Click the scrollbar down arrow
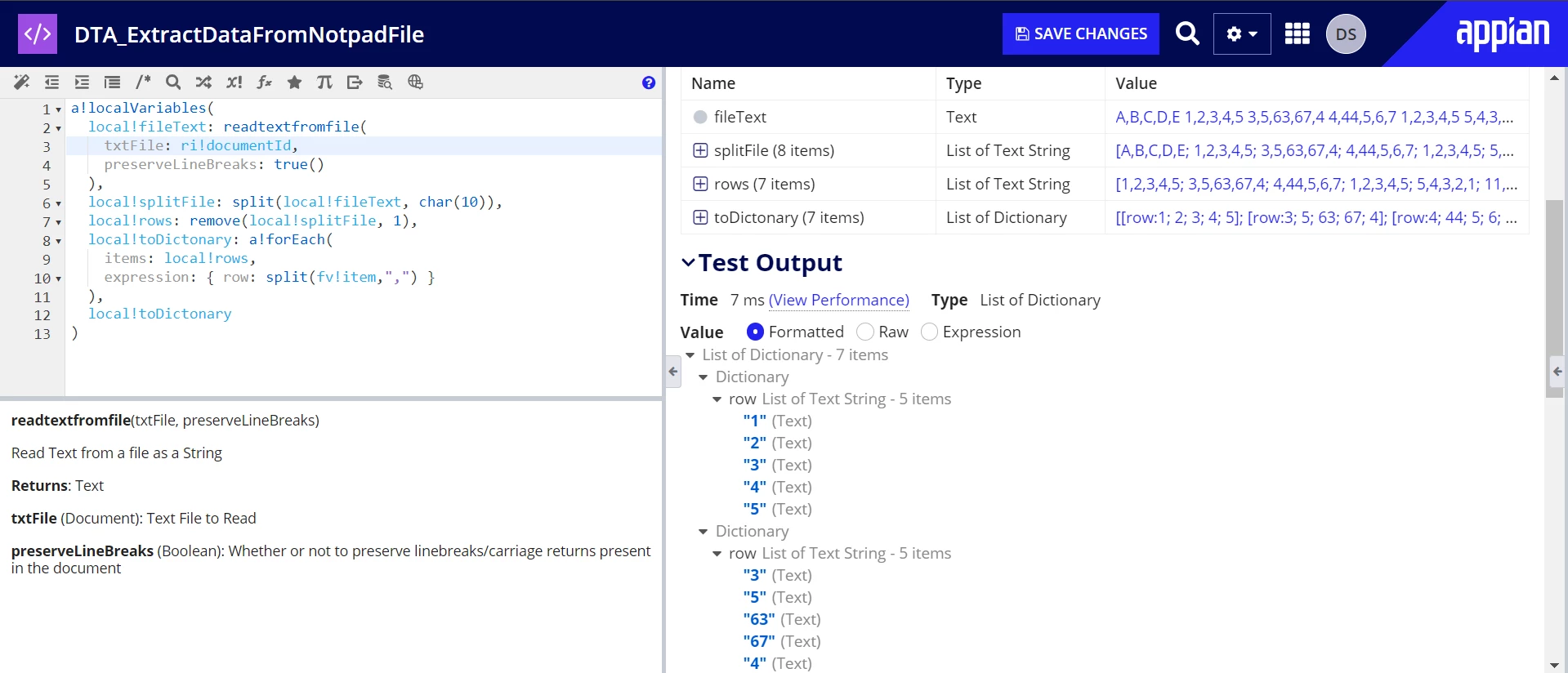 [1554, 666]
